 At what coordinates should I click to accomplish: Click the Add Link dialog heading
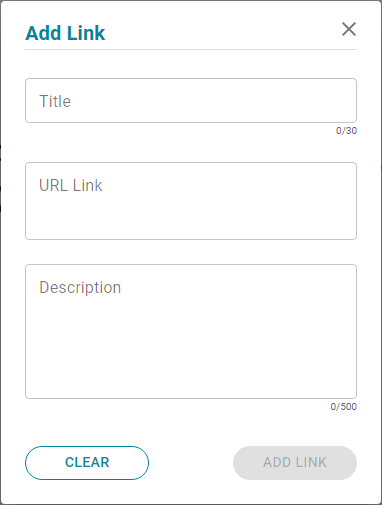[x=65, y=33]
